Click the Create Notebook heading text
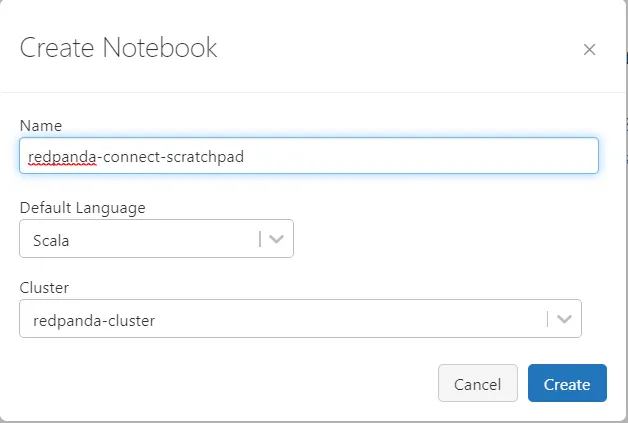Viewport: 628px width, 423px height. pyautogui.click(x=118, y=48)
